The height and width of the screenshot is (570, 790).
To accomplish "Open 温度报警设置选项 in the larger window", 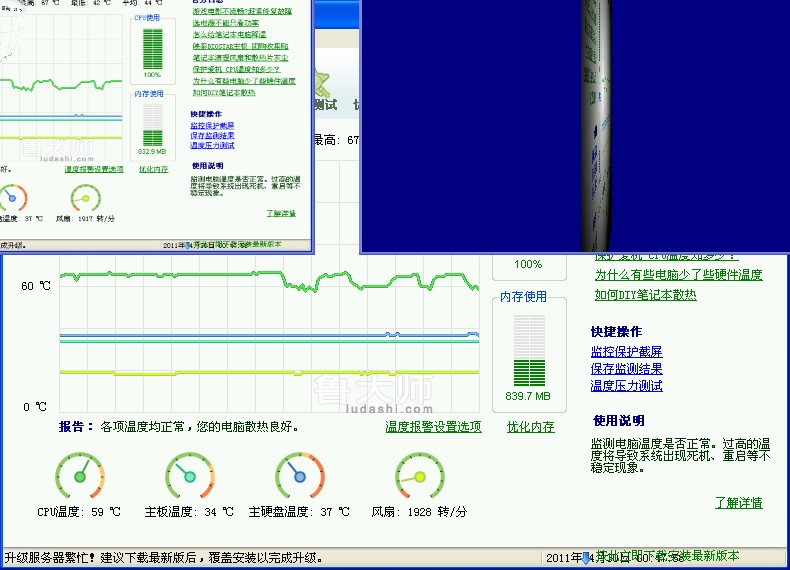I will [433, 427].
